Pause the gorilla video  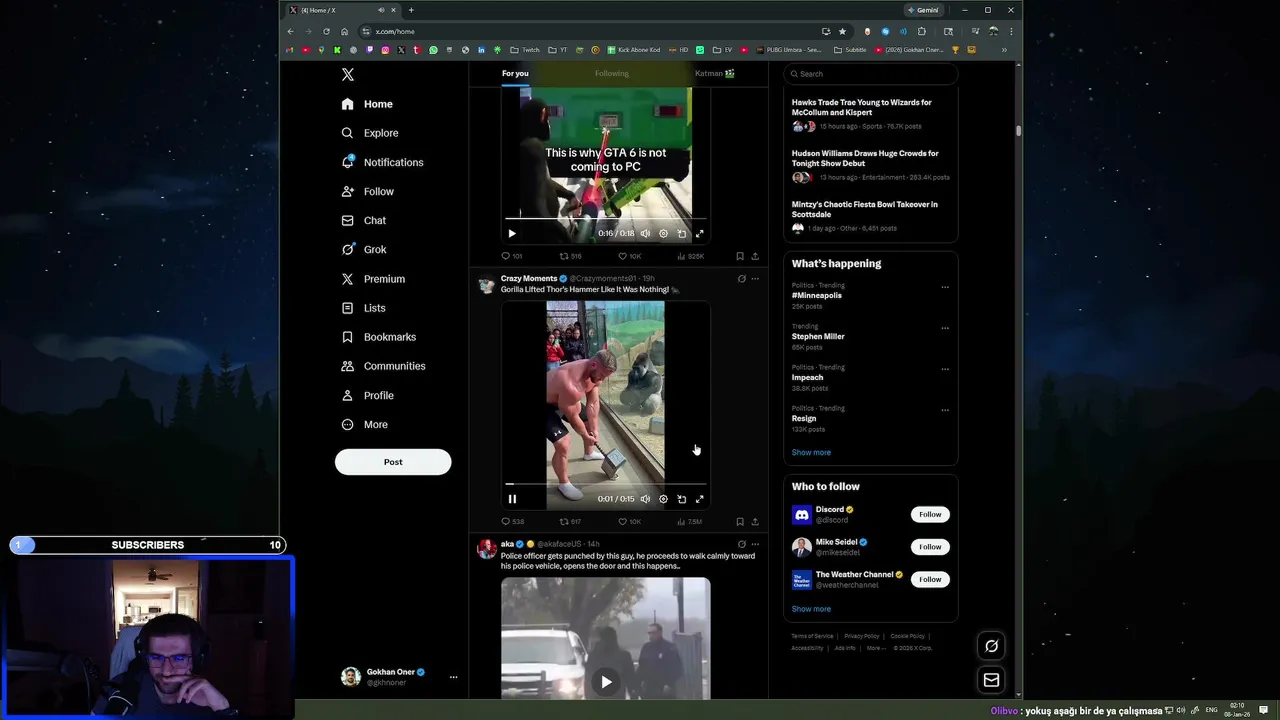tap(512, 499)
